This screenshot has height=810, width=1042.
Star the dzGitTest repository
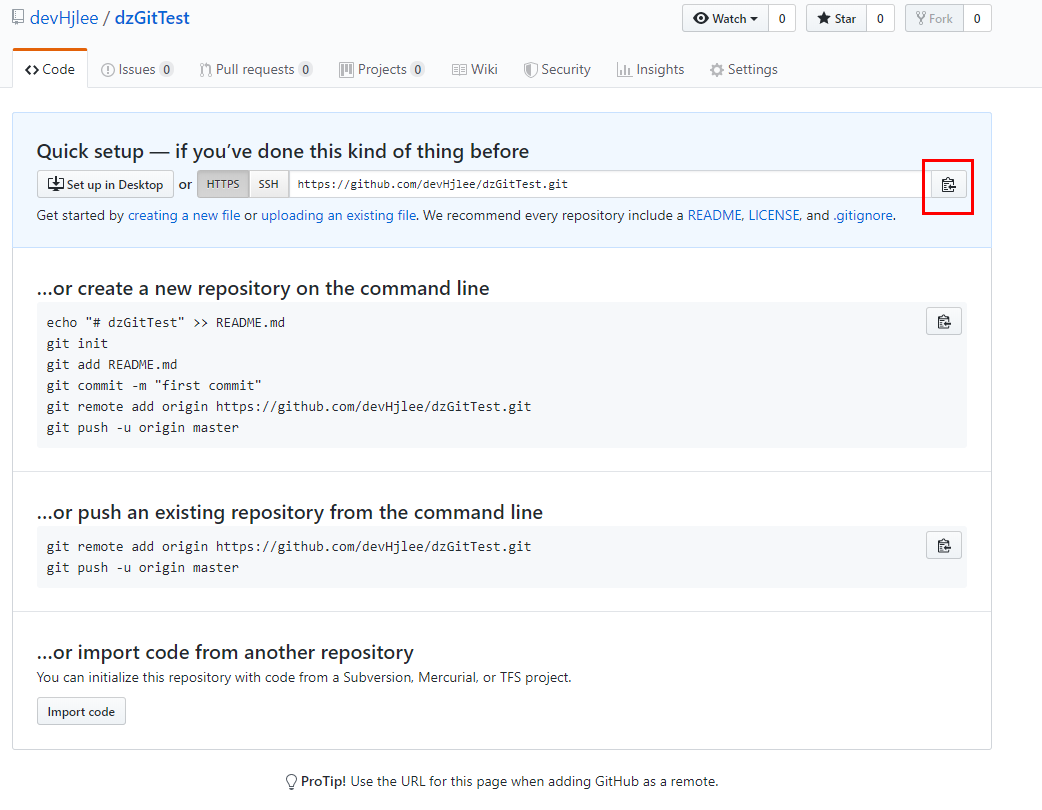836,19
